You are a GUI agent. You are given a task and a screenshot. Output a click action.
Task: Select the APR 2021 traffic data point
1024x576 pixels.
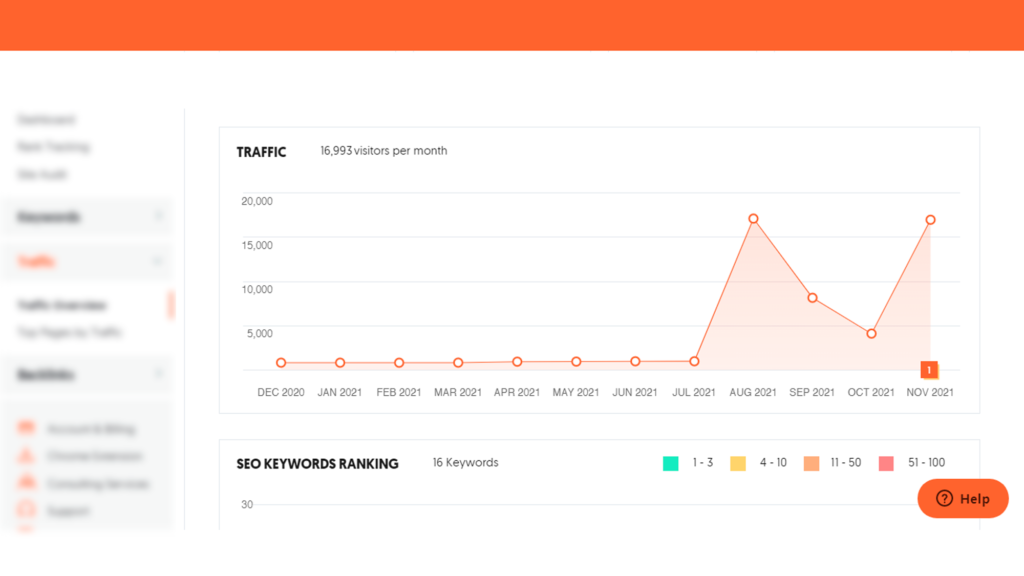click(x=517, y=362)
